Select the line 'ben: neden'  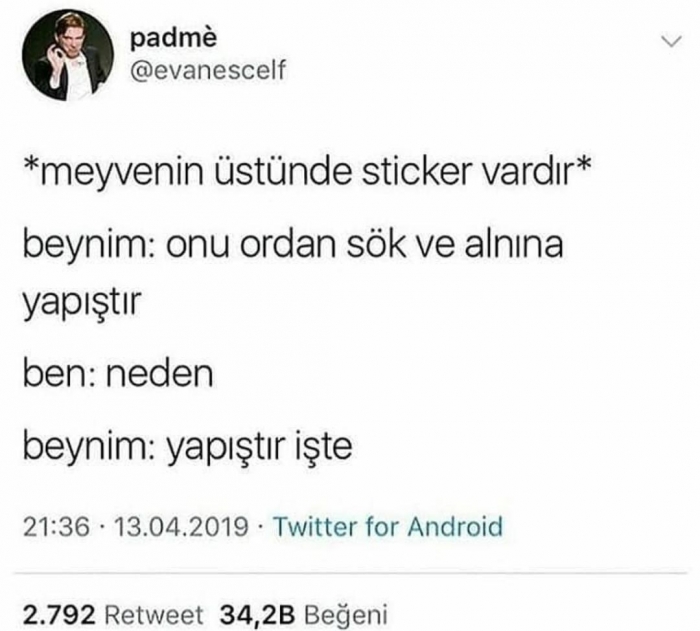click(118, 374)
